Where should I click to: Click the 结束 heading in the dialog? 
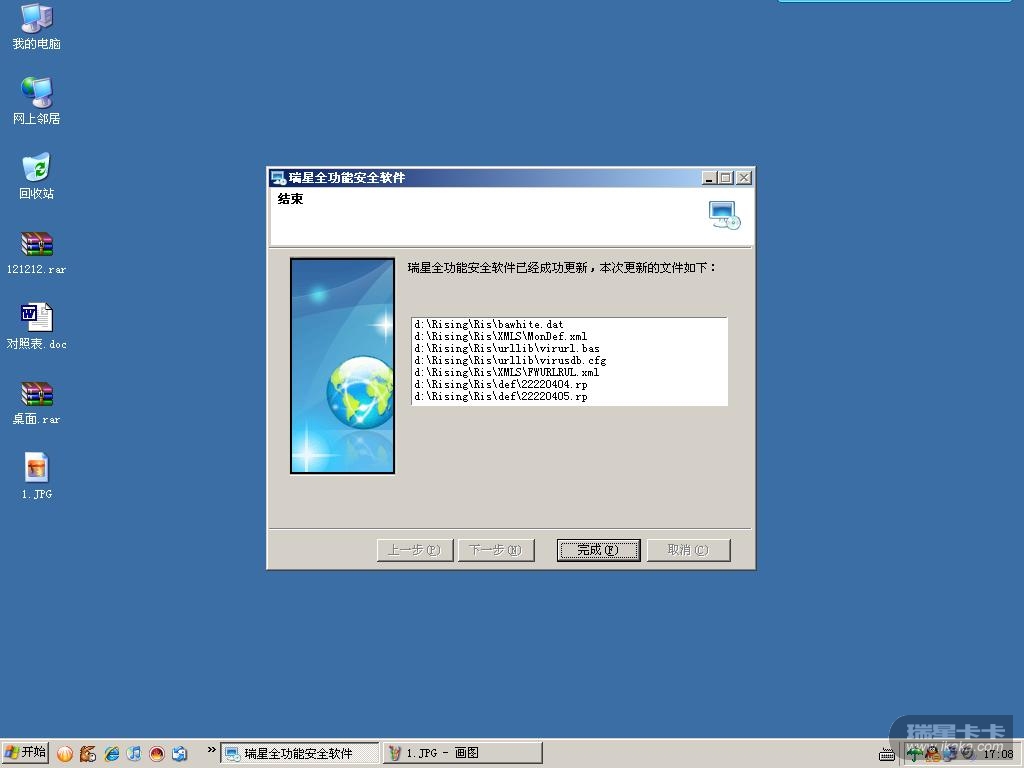click(290, 199)
